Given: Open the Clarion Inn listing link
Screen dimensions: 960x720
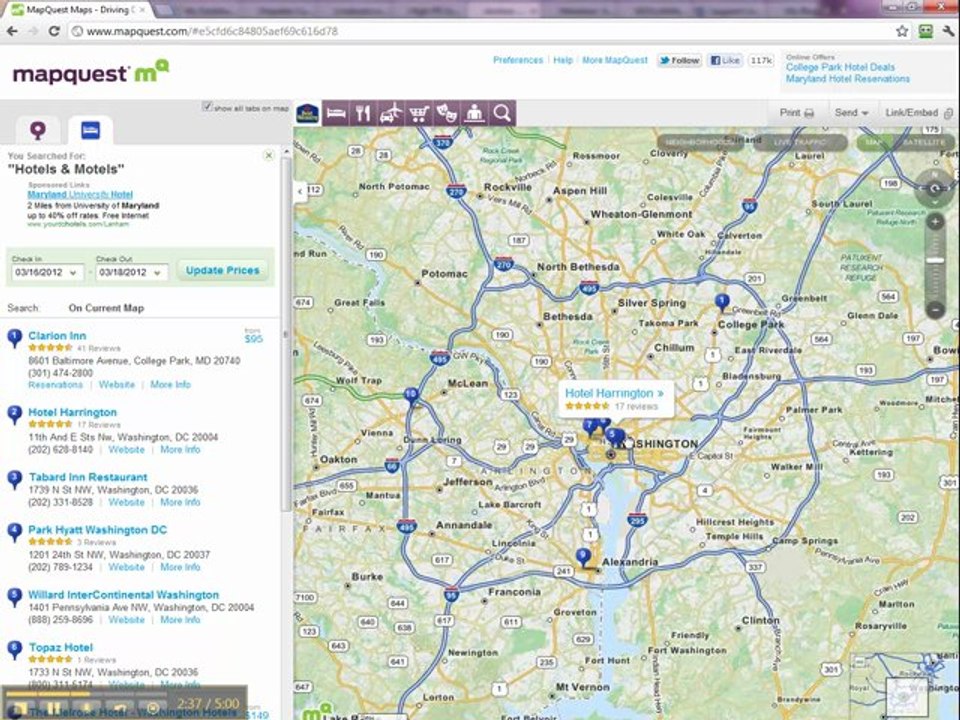Looking at the screenshot, I should tap(57, 336).
